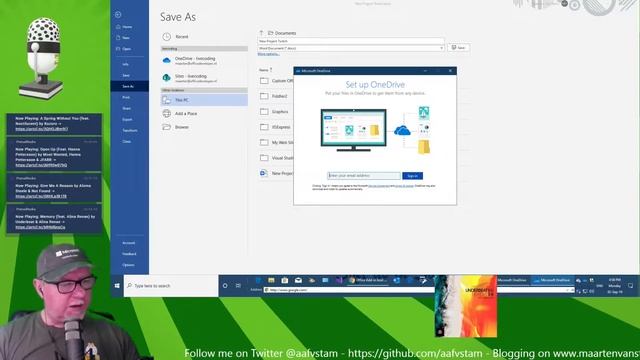Select Sites - livecoding SharePoint location
Viewport: 640px width, 360px height.
(x=204, y=78)
